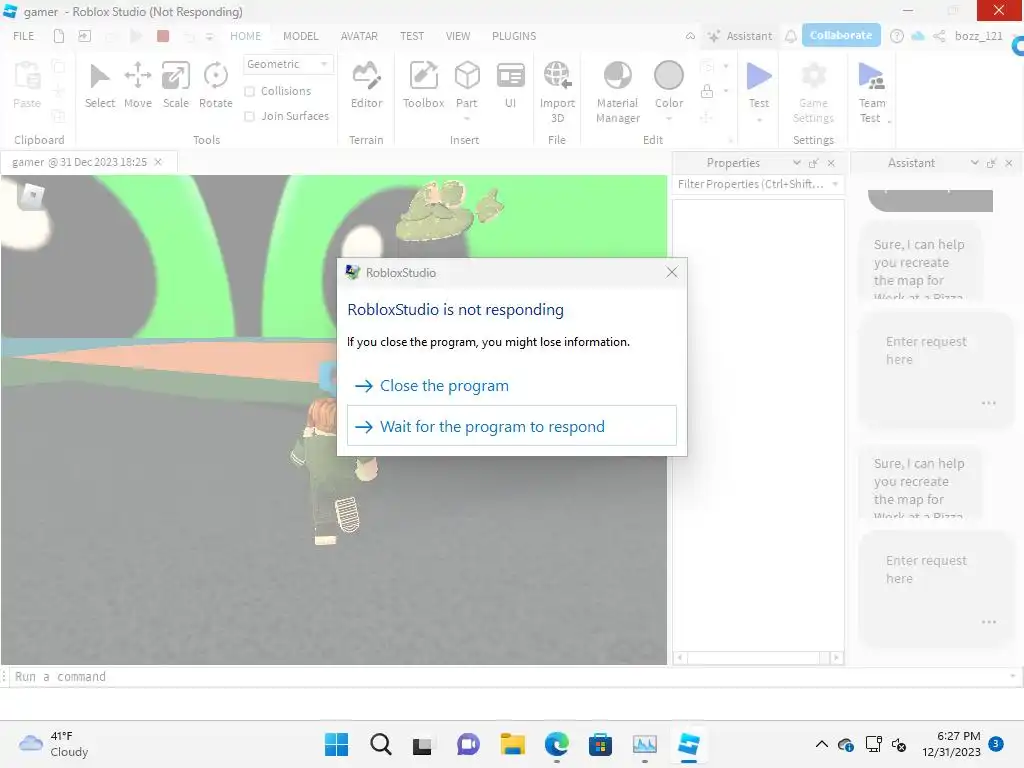Show hidden system tray icons
The image size is (1024, 768).
(x=822, y=744)
